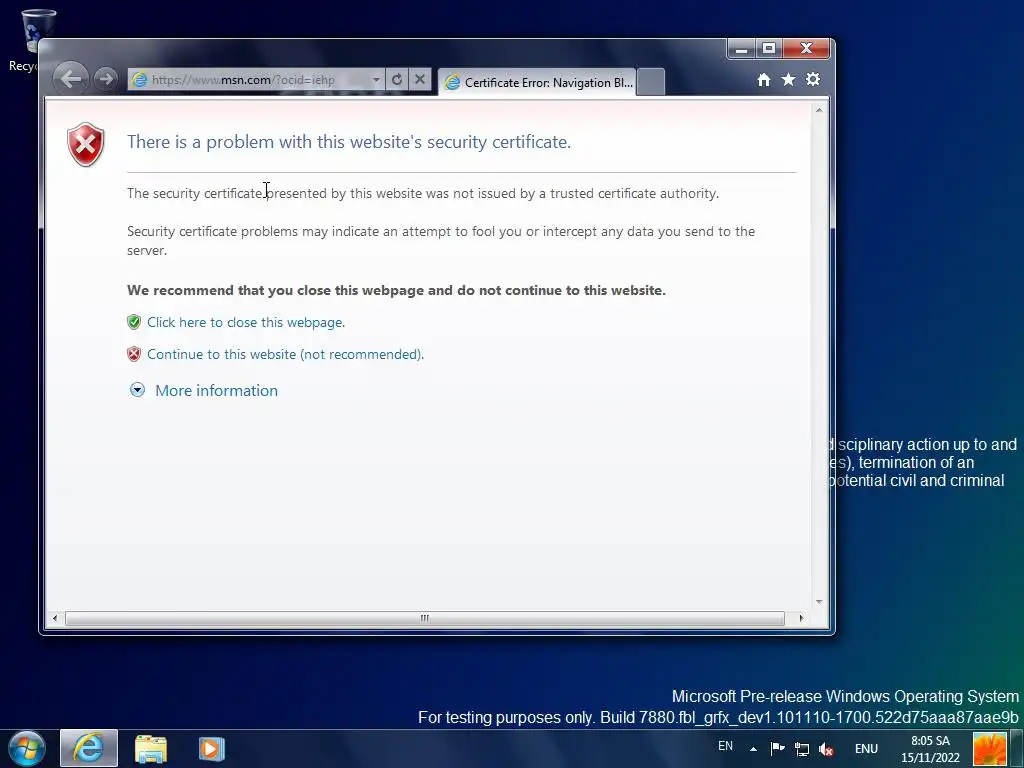Click the Internet Explorer icon in address bar

139,80
